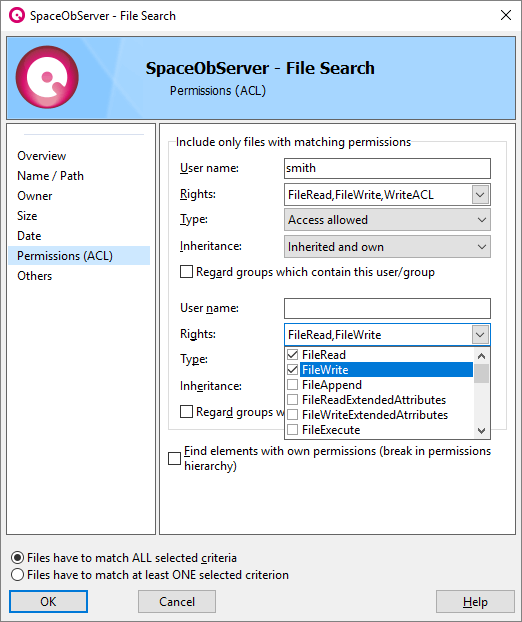Open the Inherited and own Inheritance dropdown
The width and height of the screenshot is (522, 622).
tap(387, 247)
